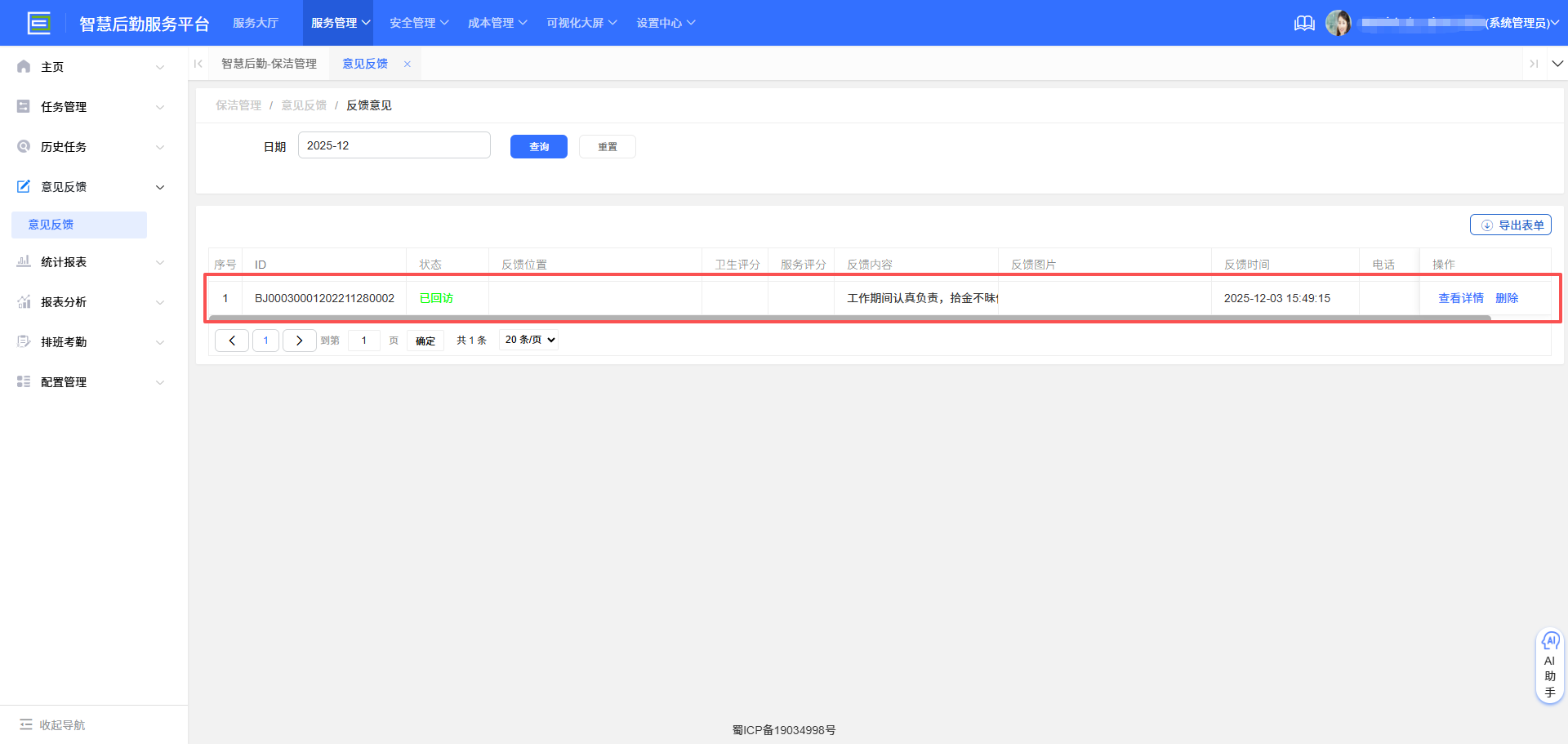Collapse navigation with 收起导航 toggle
The width and height of the screenshot is (1568, 744).
pyautogui.click(x=51, y=724)
